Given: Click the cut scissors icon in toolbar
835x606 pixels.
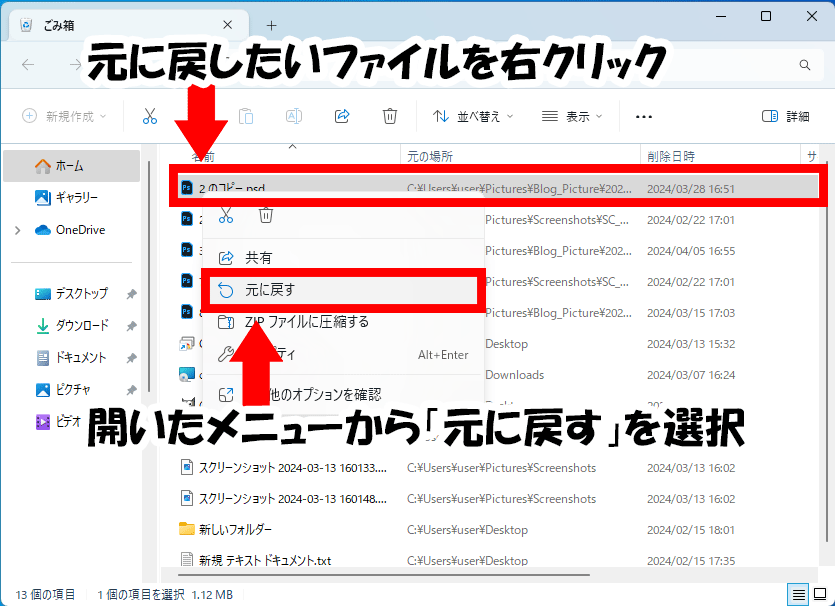Looking at the screenshot, I should (150, 116).
